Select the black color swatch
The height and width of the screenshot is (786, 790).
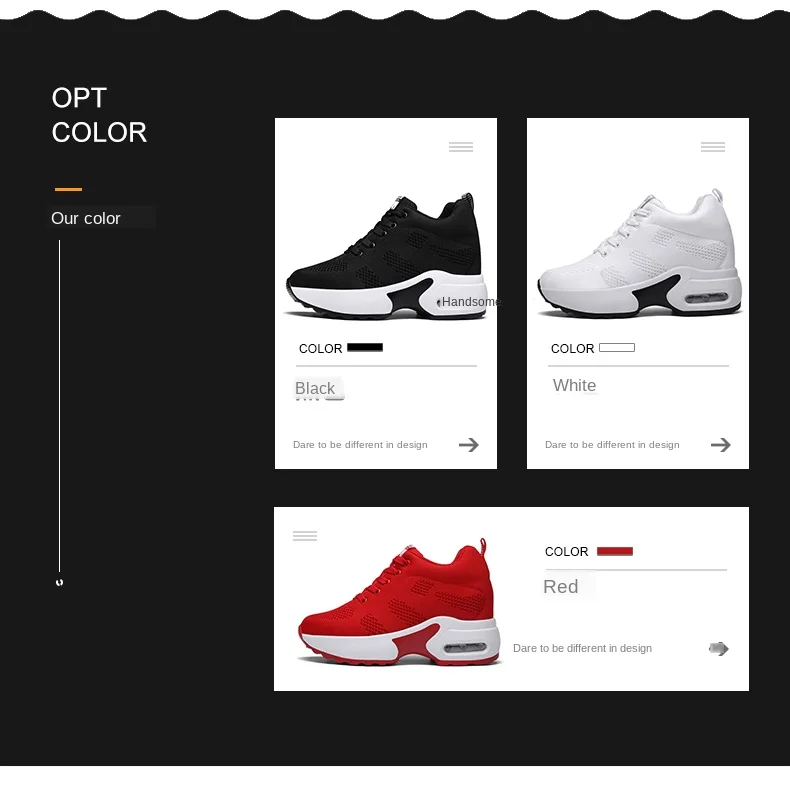365,347
